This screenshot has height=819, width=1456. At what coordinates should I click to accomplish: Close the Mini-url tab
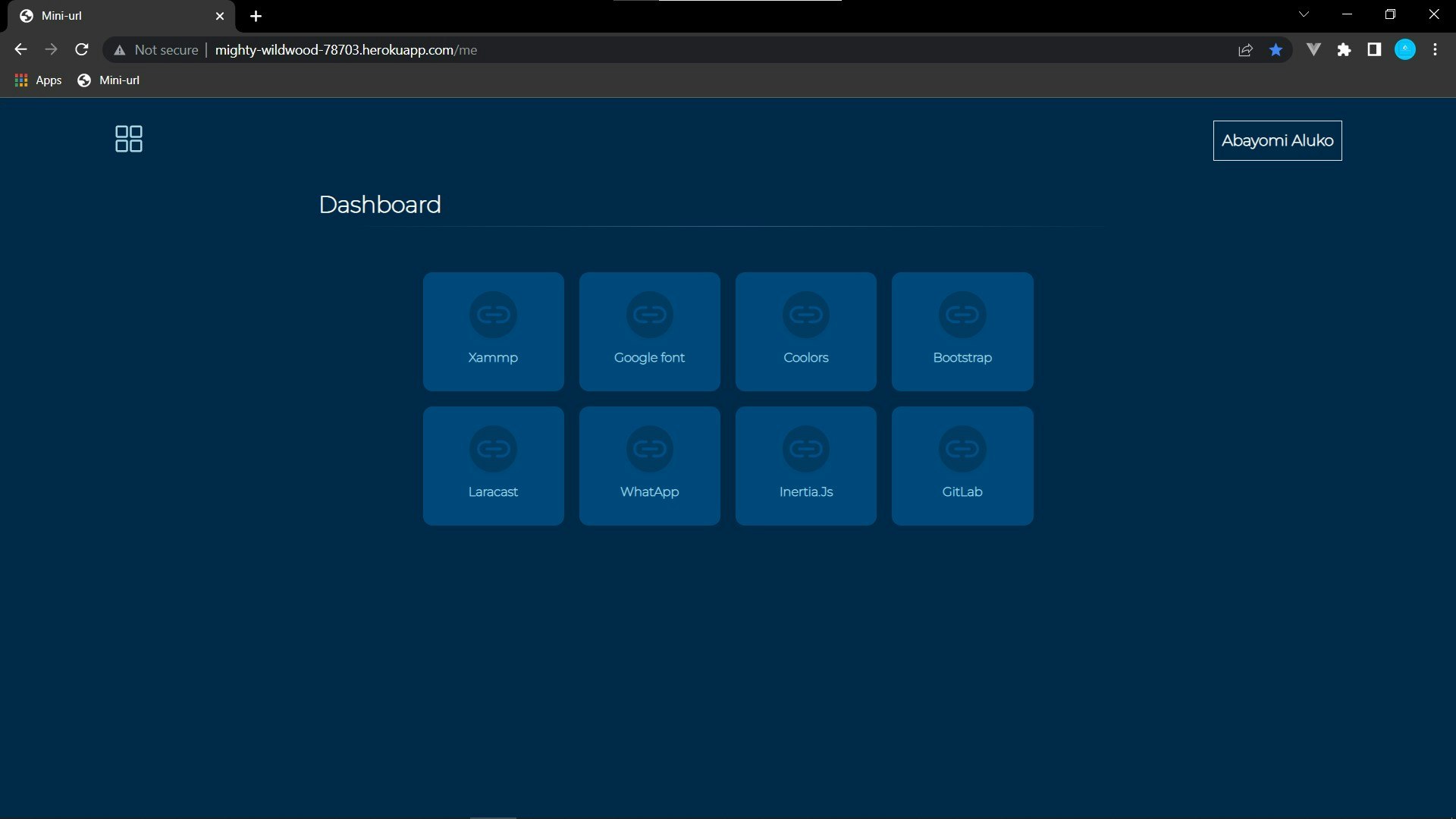(x=220, y=16)
